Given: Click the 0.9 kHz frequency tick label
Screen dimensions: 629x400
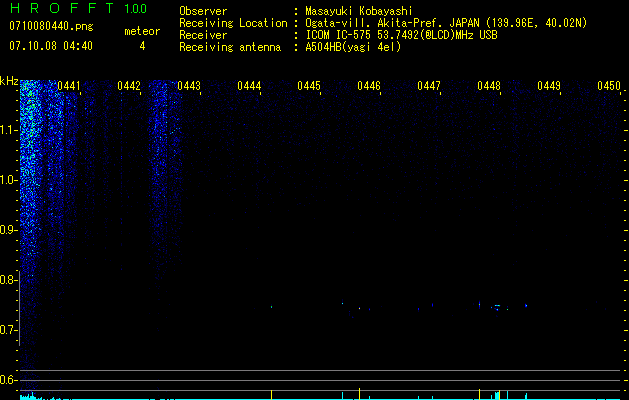Looking at the screenshot, I should (x=8, y=230).
